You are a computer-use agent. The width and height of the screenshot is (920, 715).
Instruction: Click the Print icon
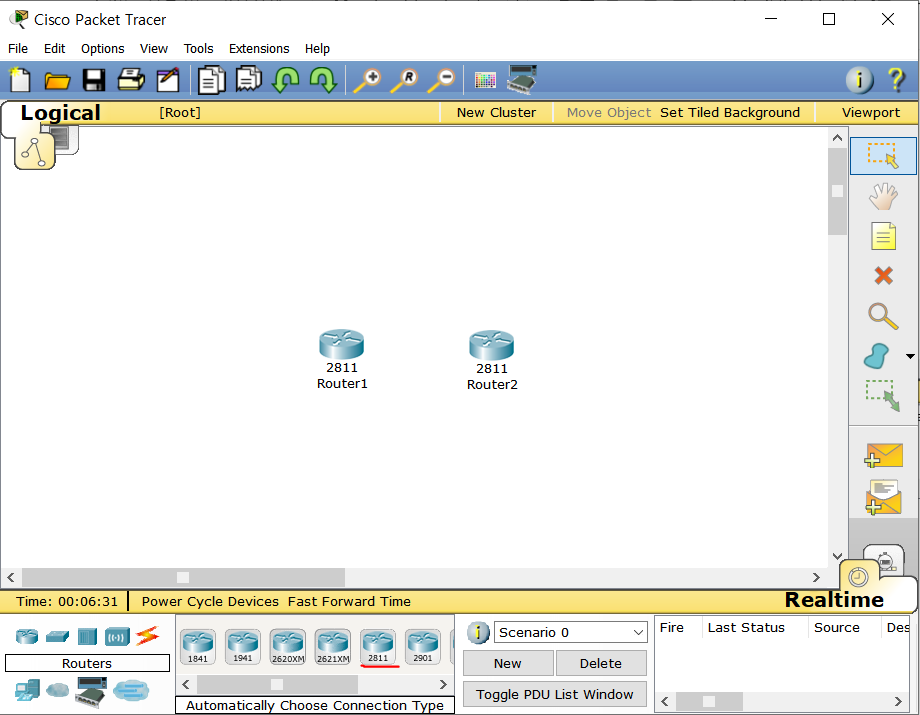point(131,80)
